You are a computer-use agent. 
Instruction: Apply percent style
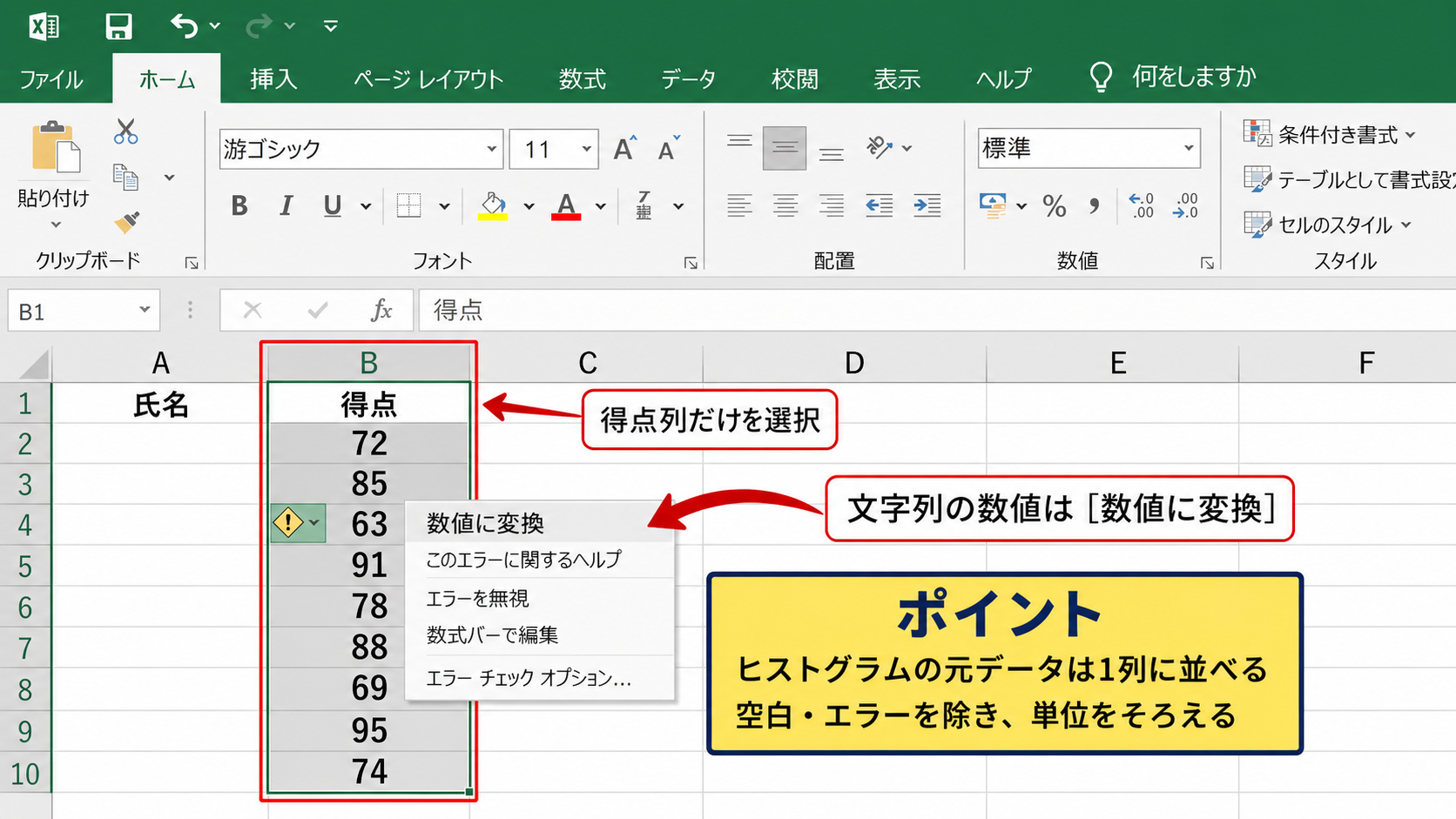1055,206
